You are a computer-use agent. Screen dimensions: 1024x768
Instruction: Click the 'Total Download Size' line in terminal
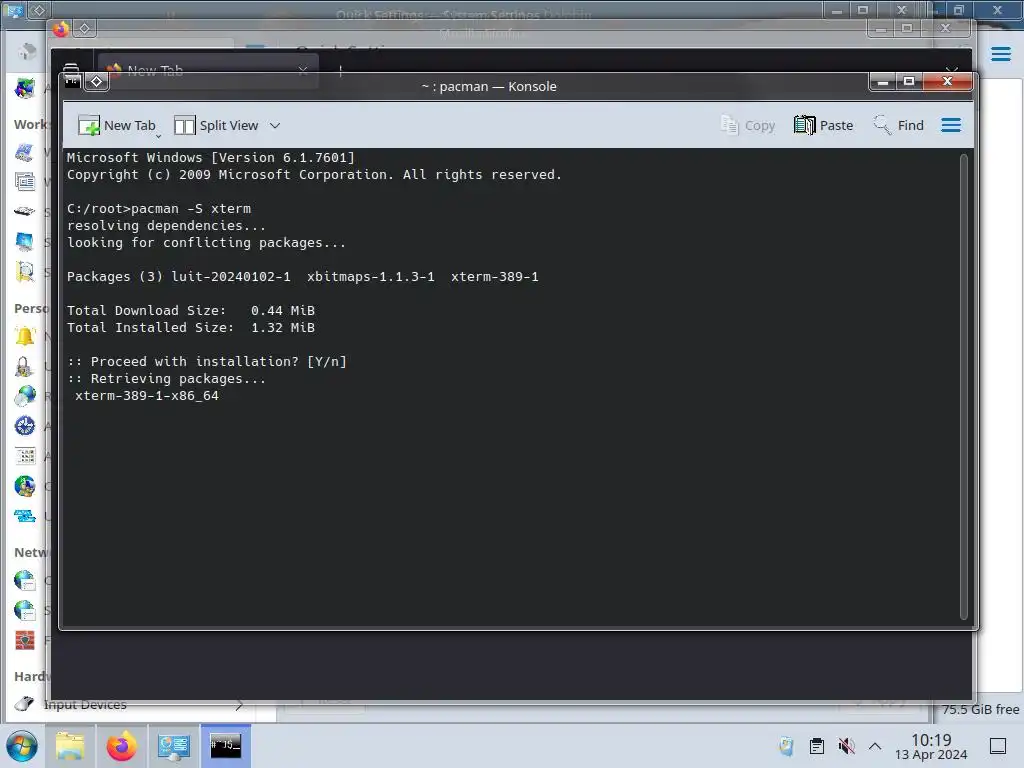tap(191, 311)
